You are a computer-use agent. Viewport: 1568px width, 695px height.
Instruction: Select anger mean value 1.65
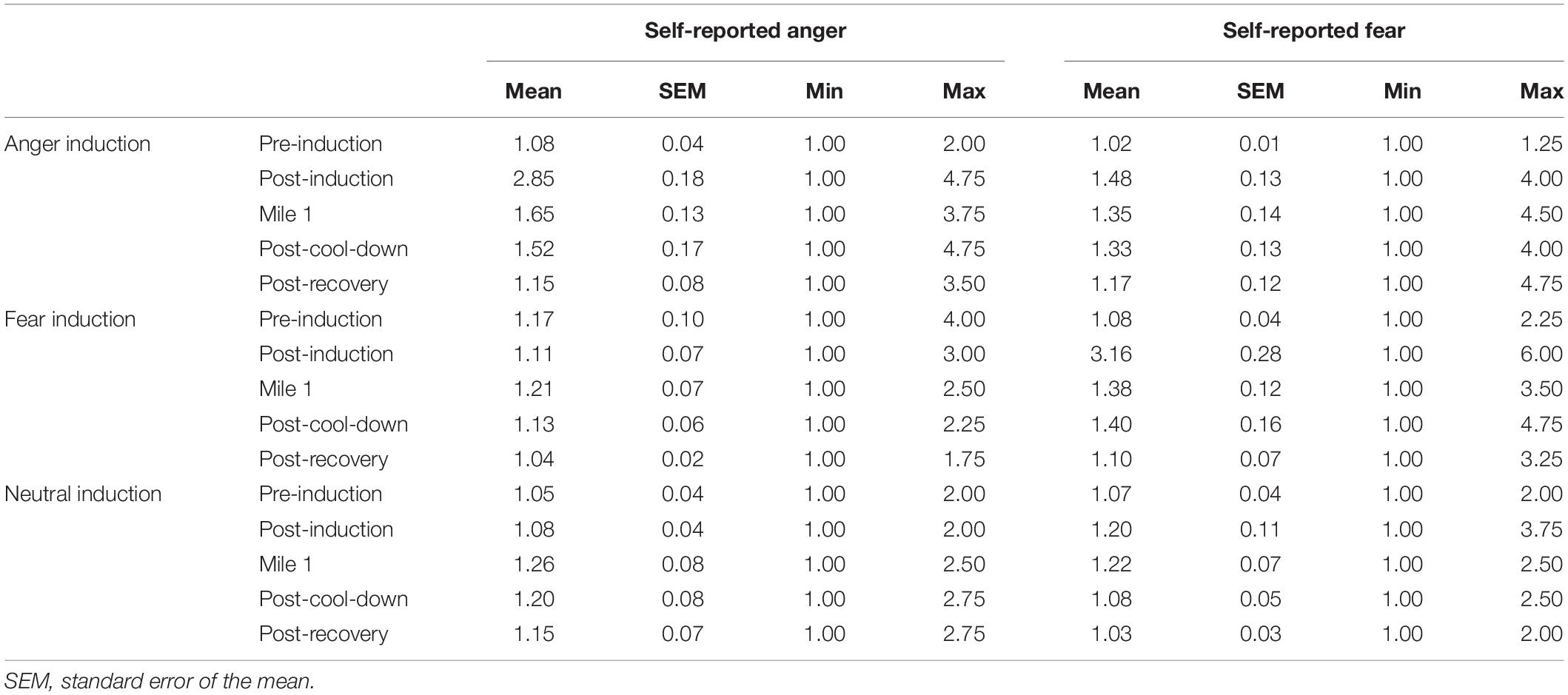[x=534, y=214]
